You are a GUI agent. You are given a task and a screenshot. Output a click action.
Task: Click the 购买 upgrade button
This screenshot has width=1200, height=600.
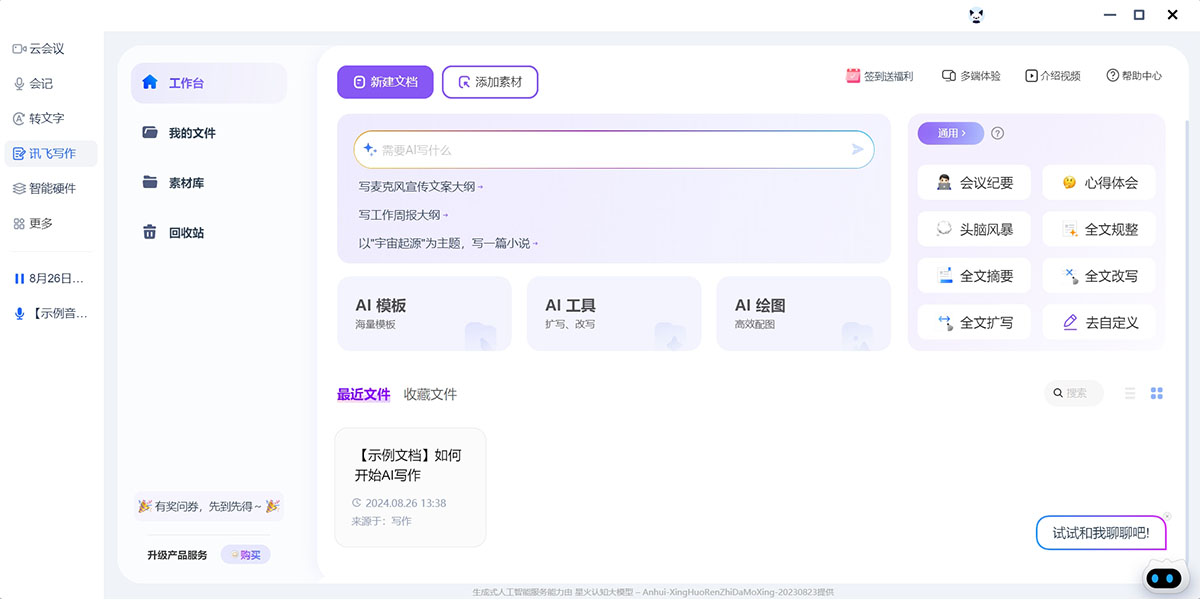245,555
